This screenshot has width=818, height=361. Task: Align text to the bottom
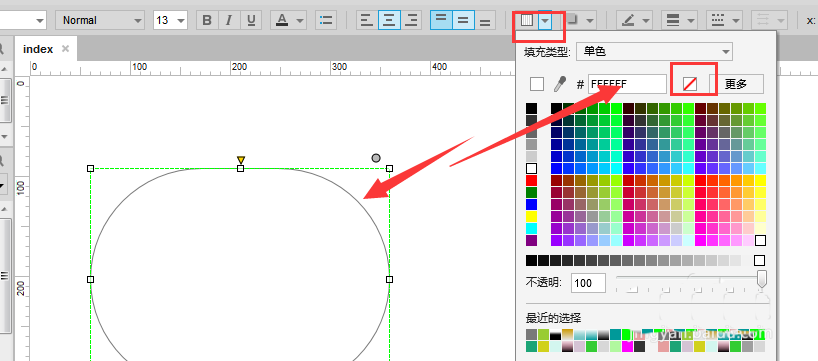click(485, 20)
